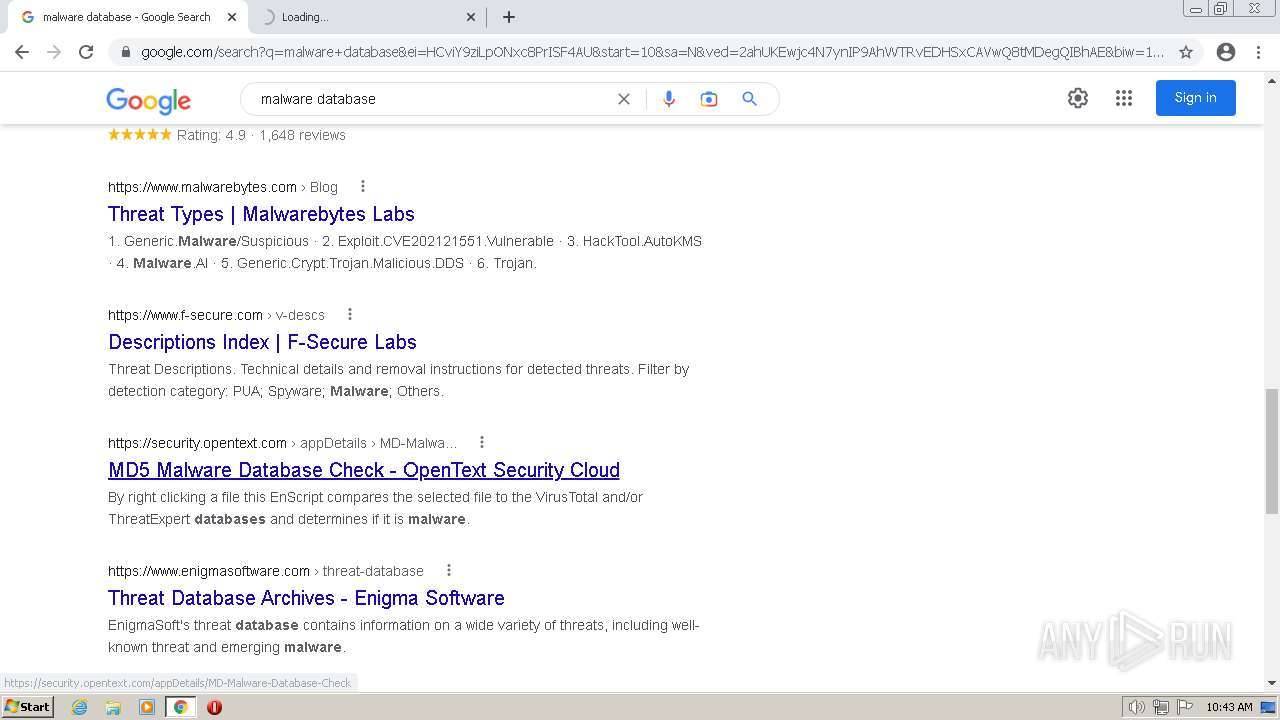Close the malware database tab

(x=232, y=17)
